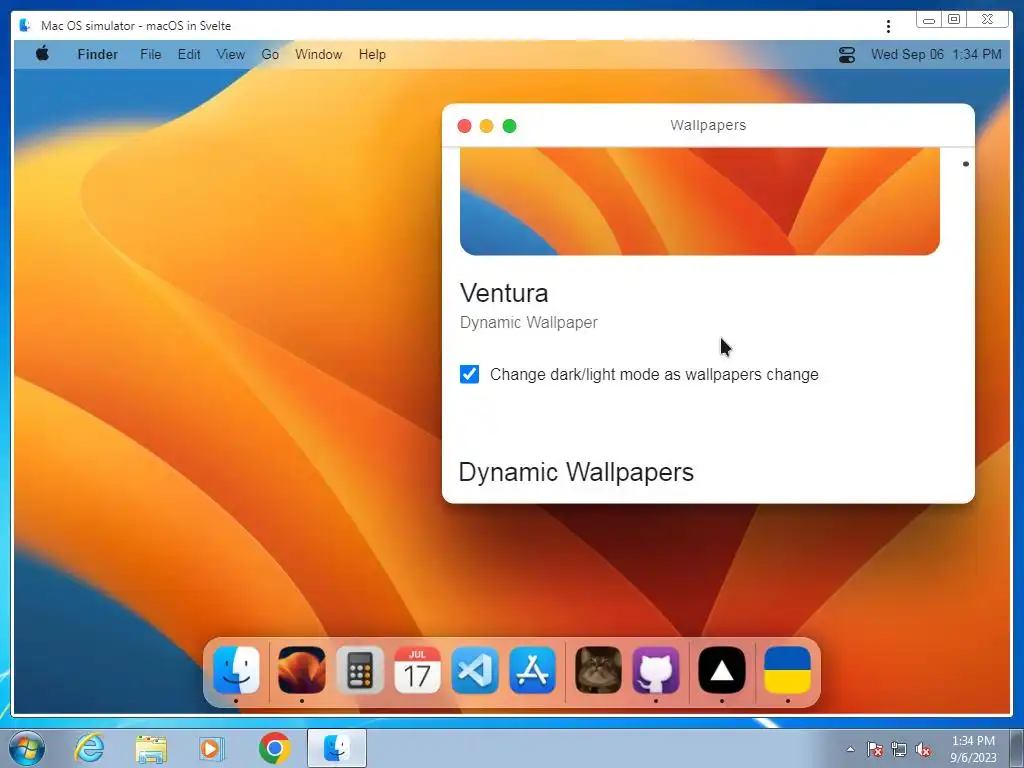This screenshot has width=1024, height=768.
Task: Click the Windows Start orb
Action: coord(27,748)
